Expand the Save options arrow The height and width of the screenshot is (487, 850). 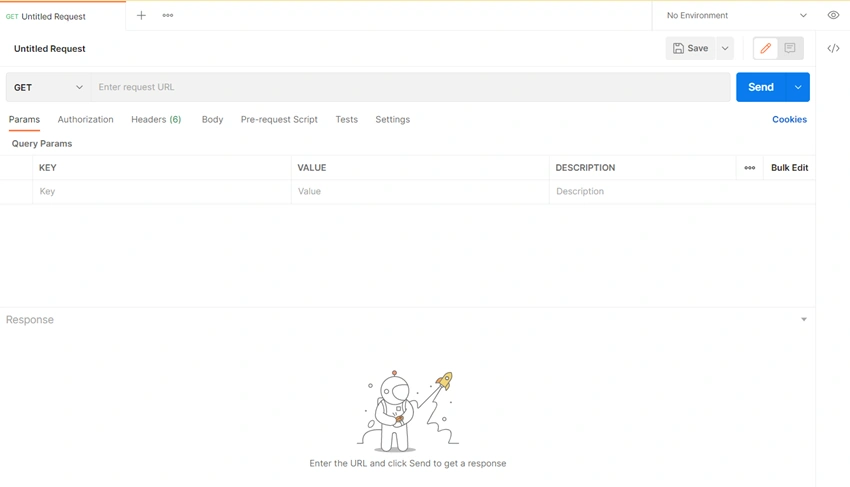(x=725, y=48)
